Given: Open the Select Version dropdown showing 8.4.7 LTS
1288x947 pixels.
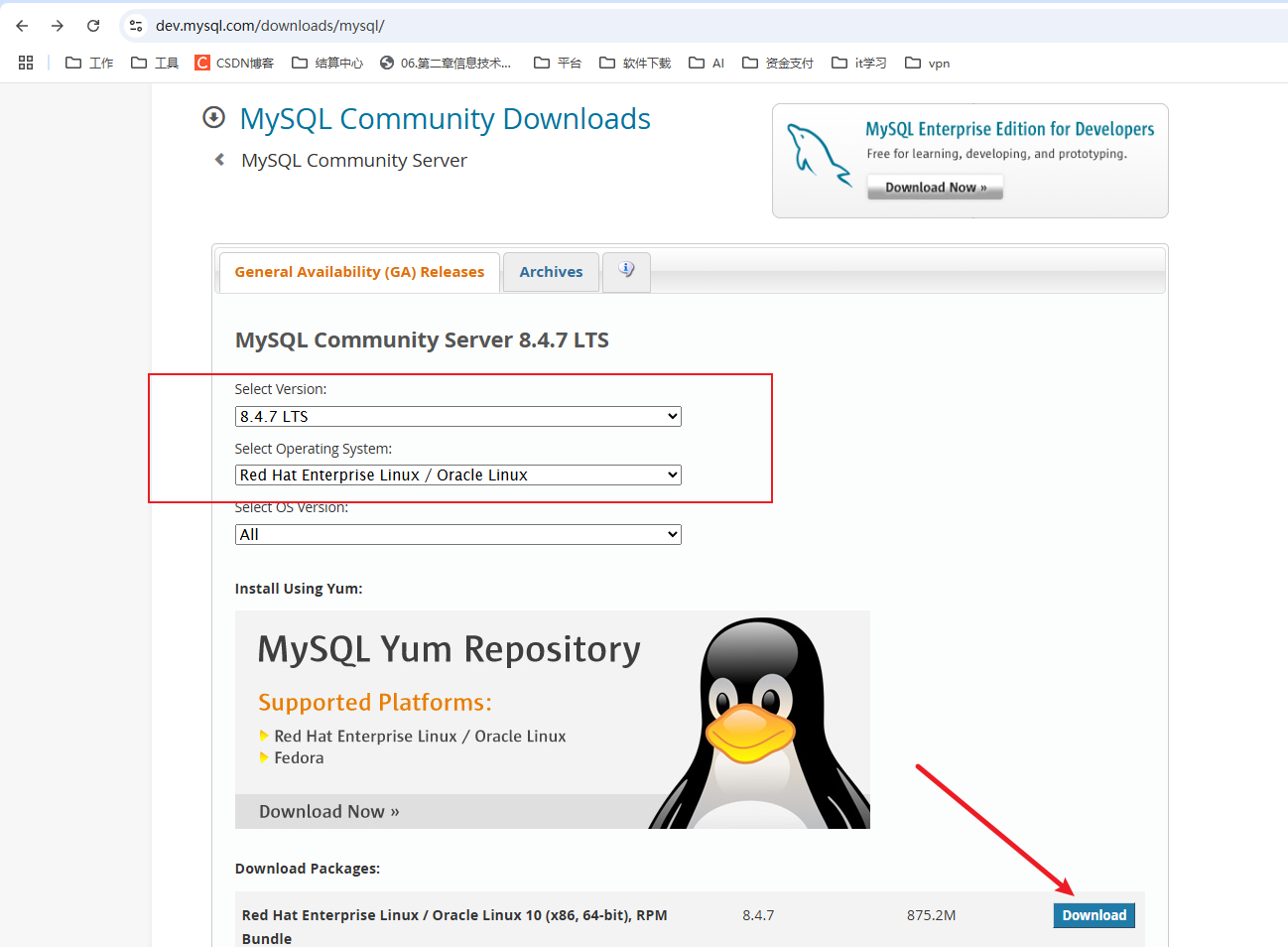Looking at the screenshot, I should [x=458, y=416].
